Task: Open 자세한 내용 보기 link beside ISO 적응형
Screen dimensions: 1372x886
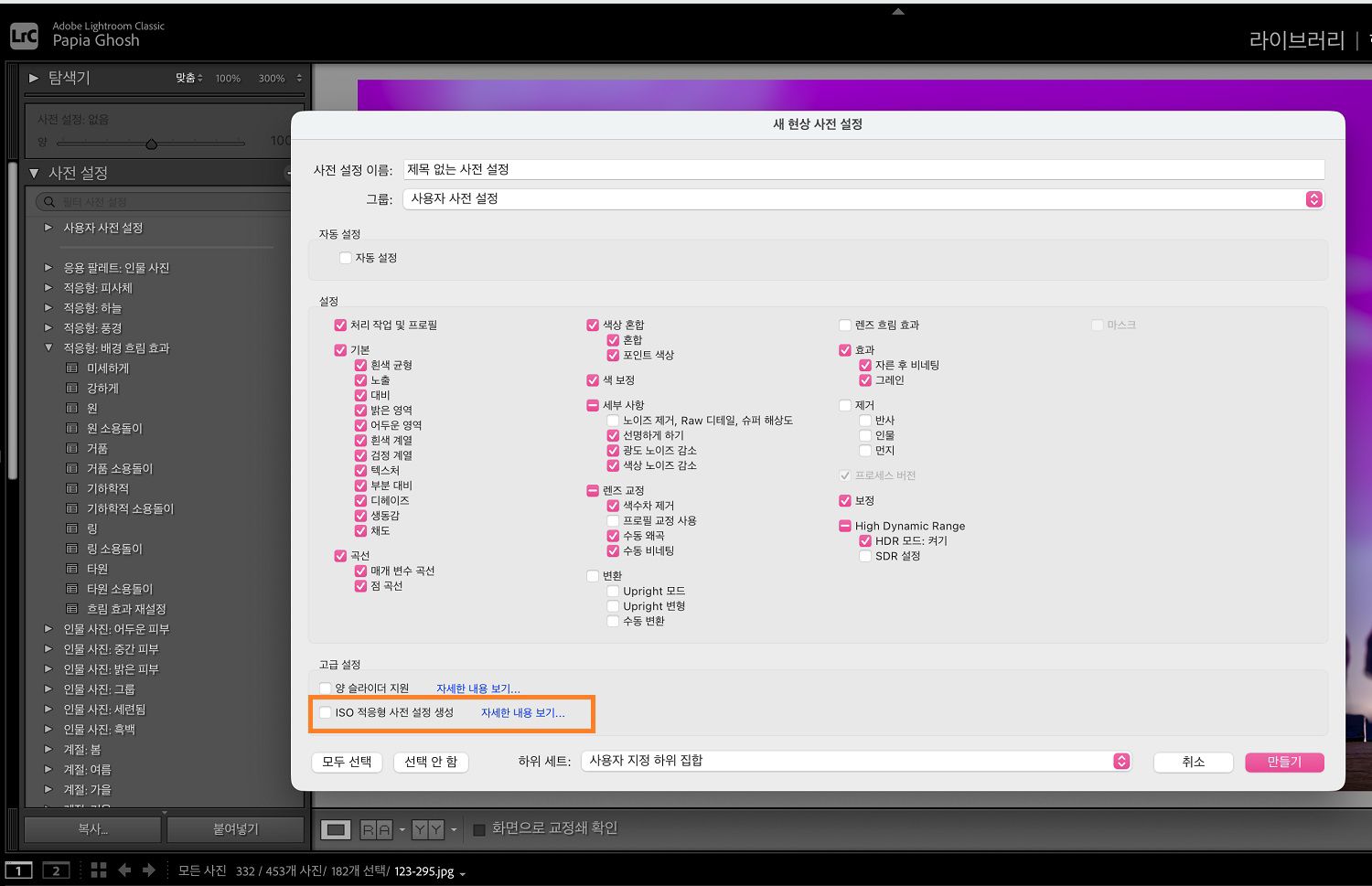Action: point(523,713)
